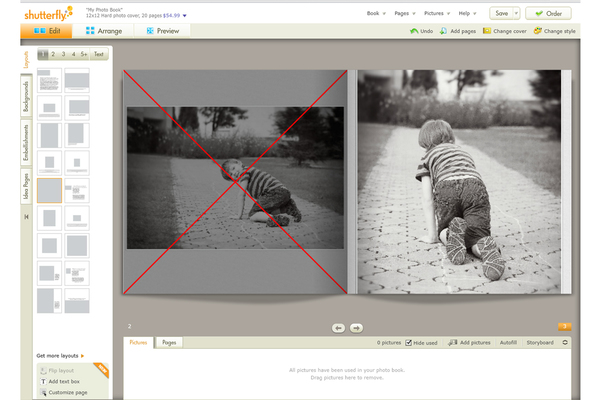Viewport: 600px width, 400px height.
Task: Switch to the Arrange tab
Action: click(104, 31)
